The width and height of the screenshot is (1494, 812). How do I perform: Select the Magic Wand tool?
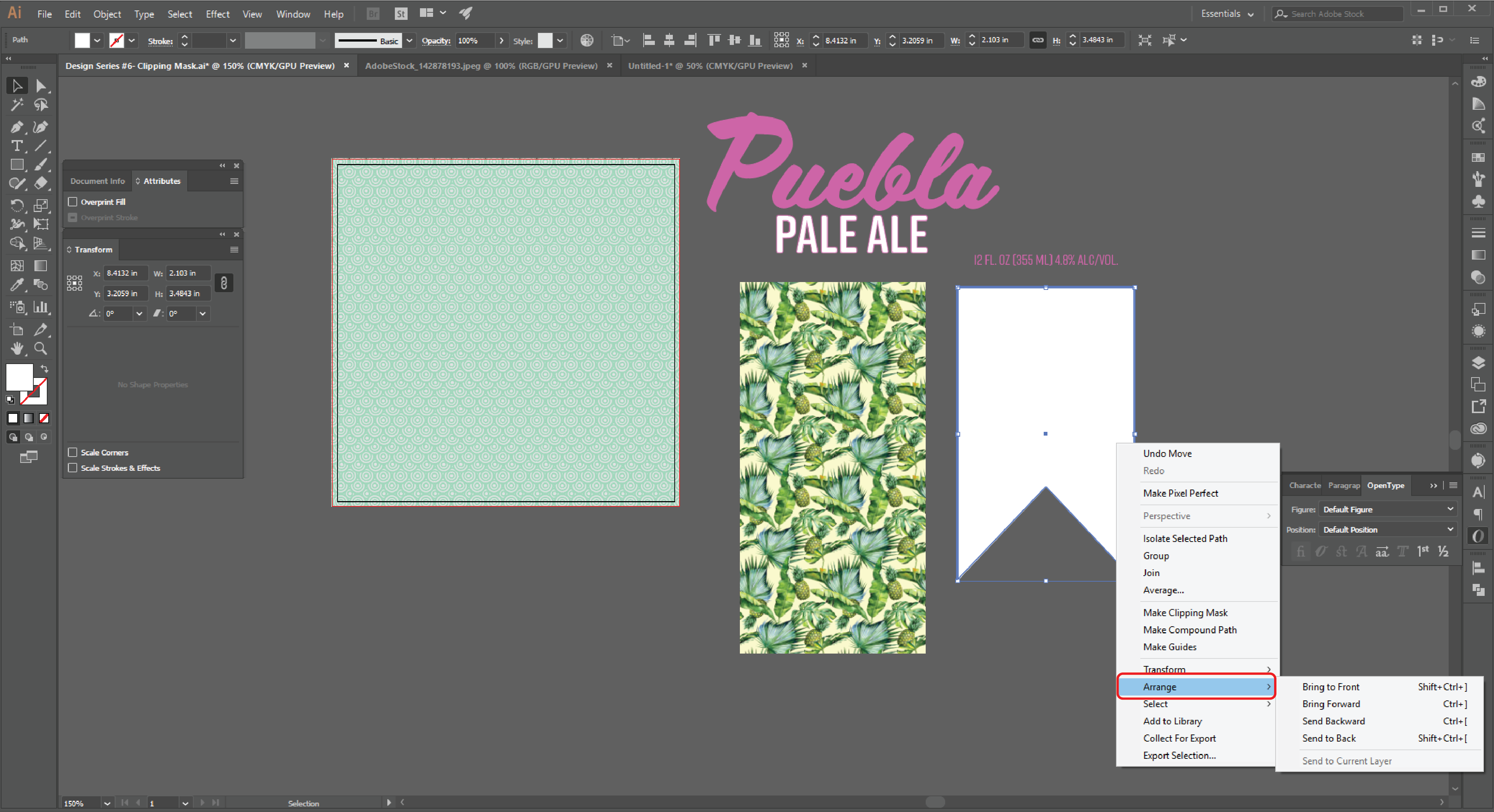(x=17, y=105)
